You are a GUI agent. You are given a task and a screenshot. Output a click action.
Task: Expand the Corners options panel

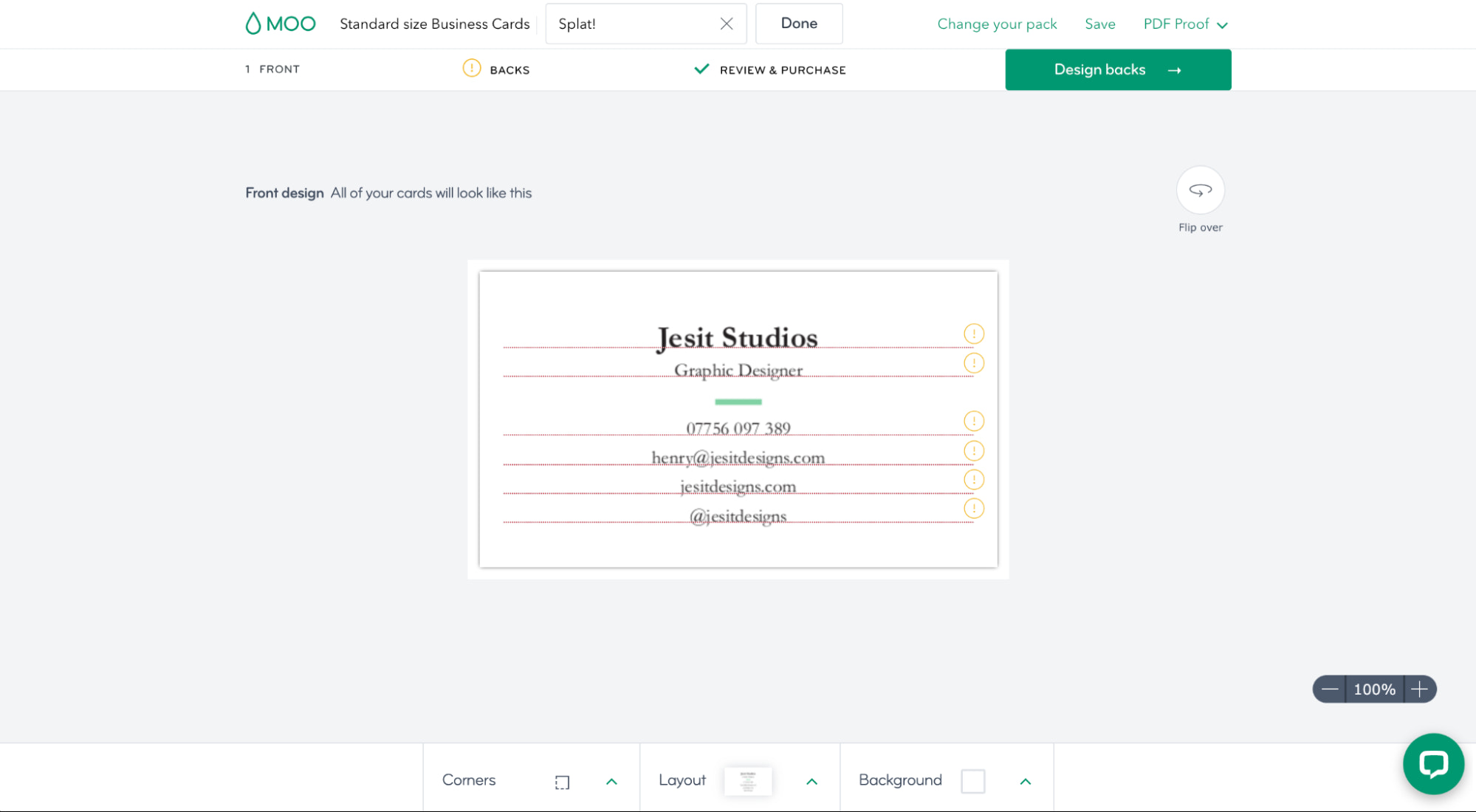coord(611,781)
